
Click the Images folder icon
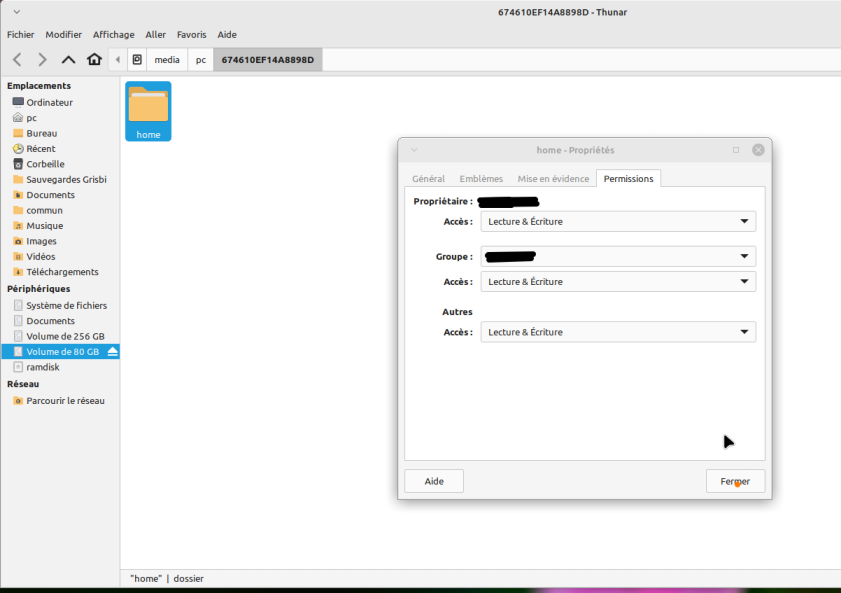tap(18, 241)
